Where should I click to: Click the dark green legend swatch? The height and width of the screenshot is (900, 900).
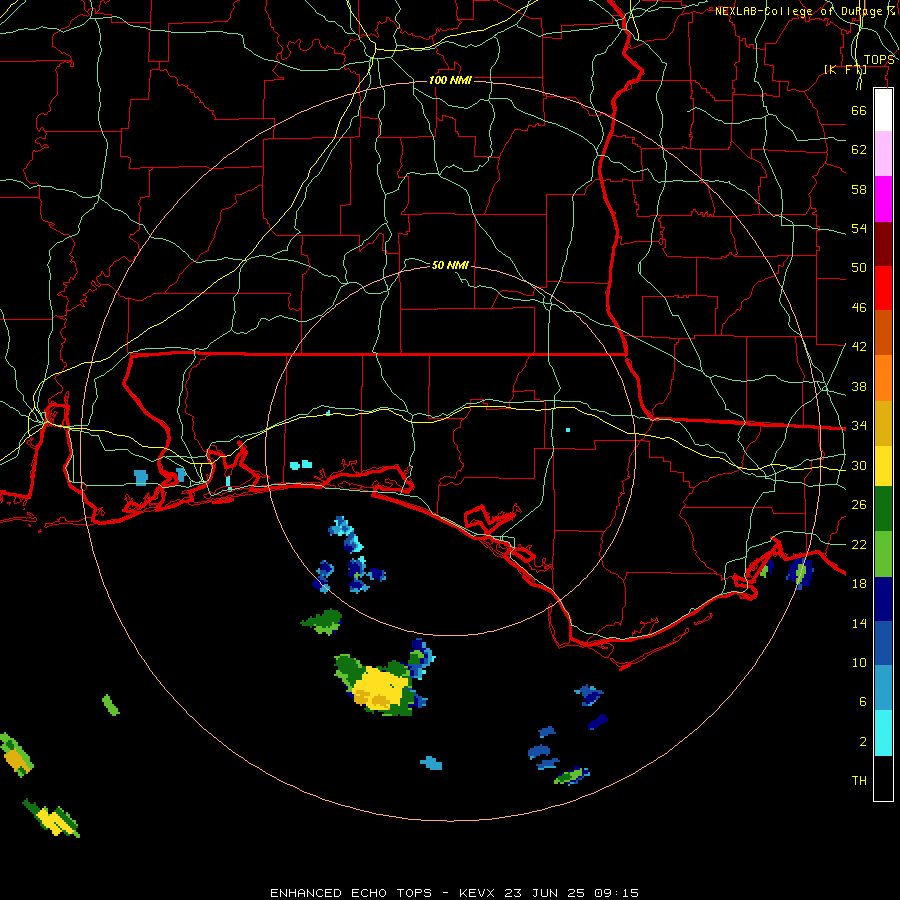tap(883, 509)
